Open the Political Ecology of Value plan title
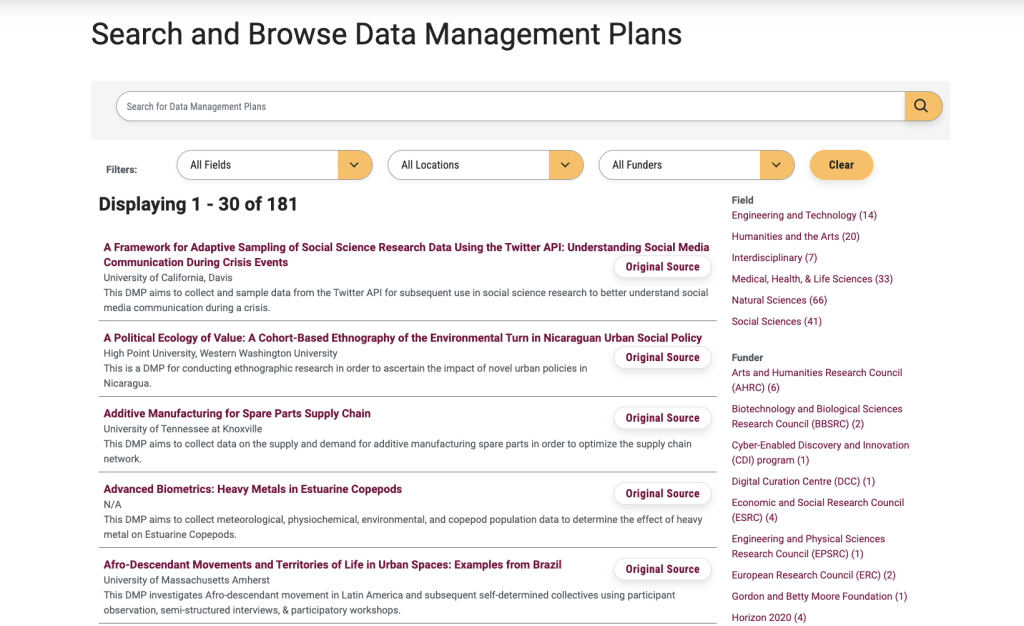This screenshot has width=1024, height=626. tap(402, 338)
